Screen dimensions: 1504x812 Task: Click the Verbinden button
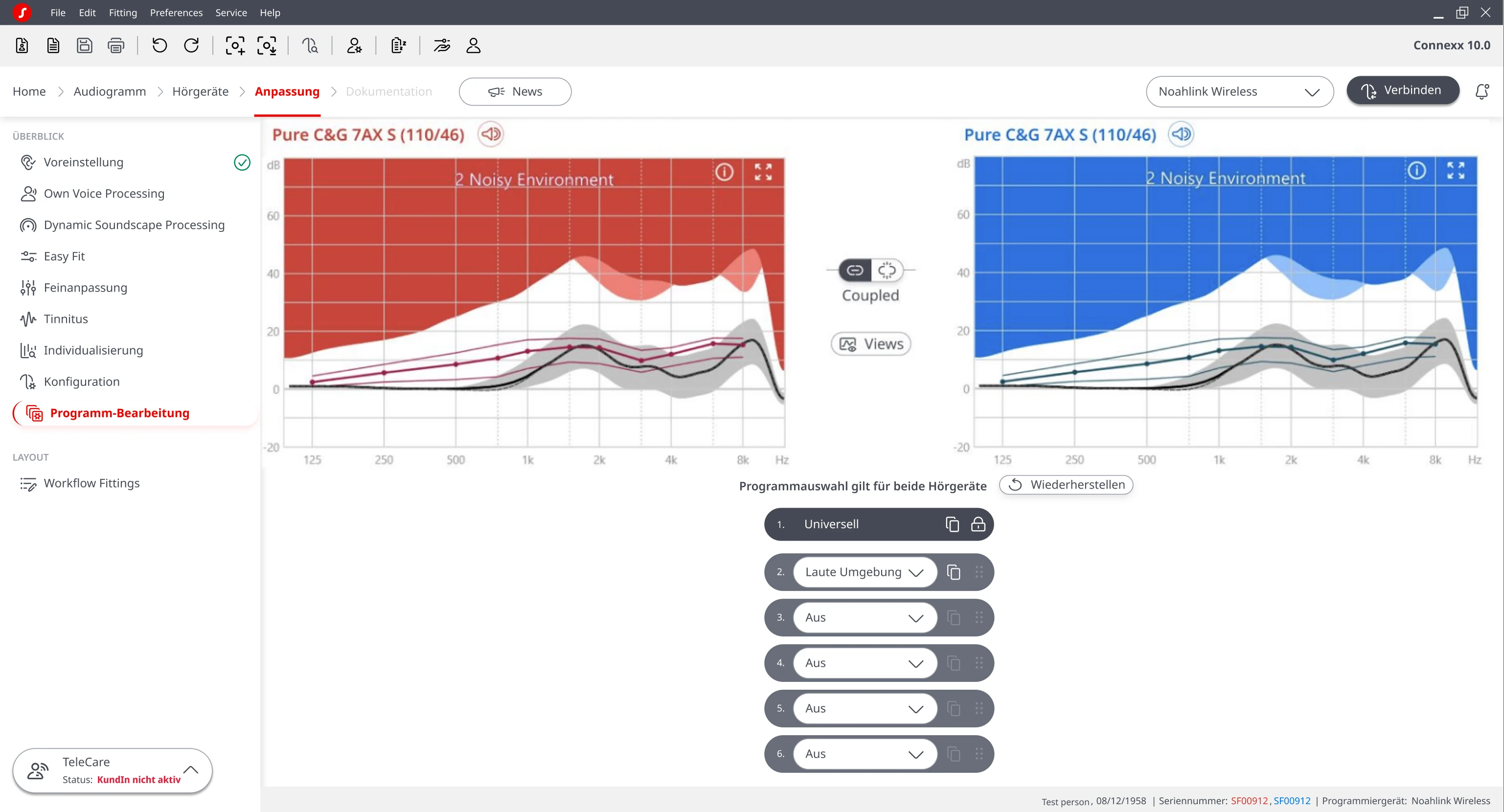[1403, 90]
